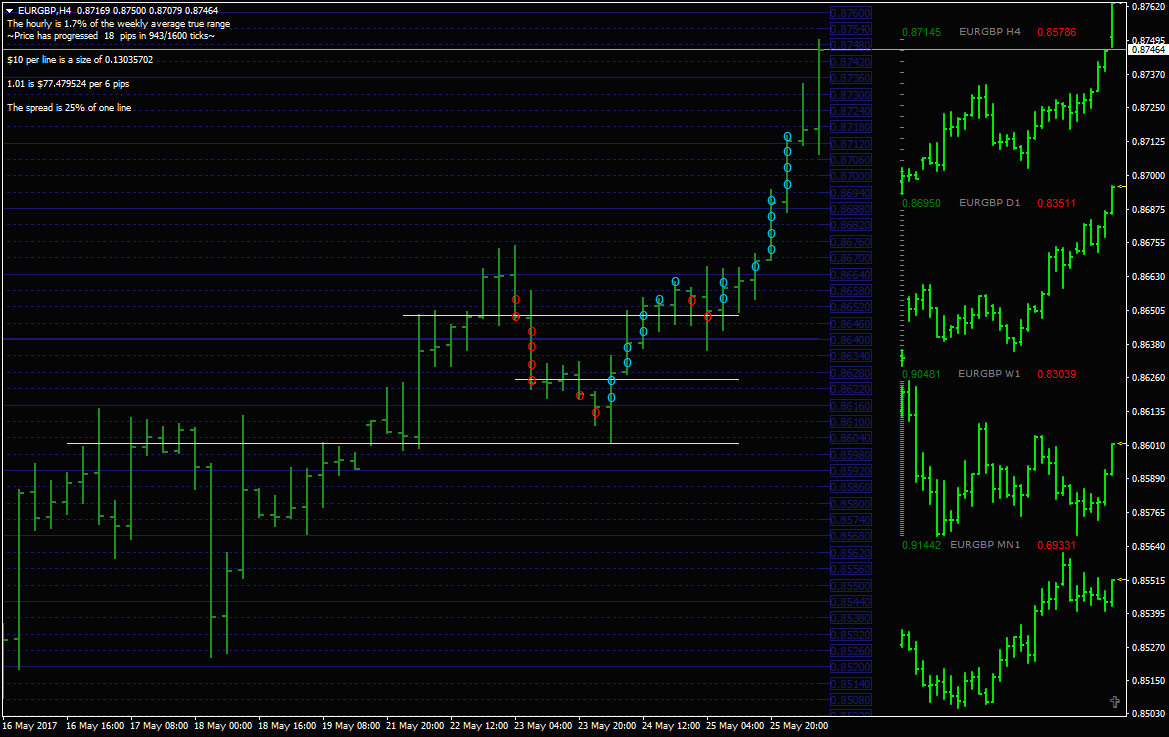Click the '23 May 04:00' time label

coord(543,725)
